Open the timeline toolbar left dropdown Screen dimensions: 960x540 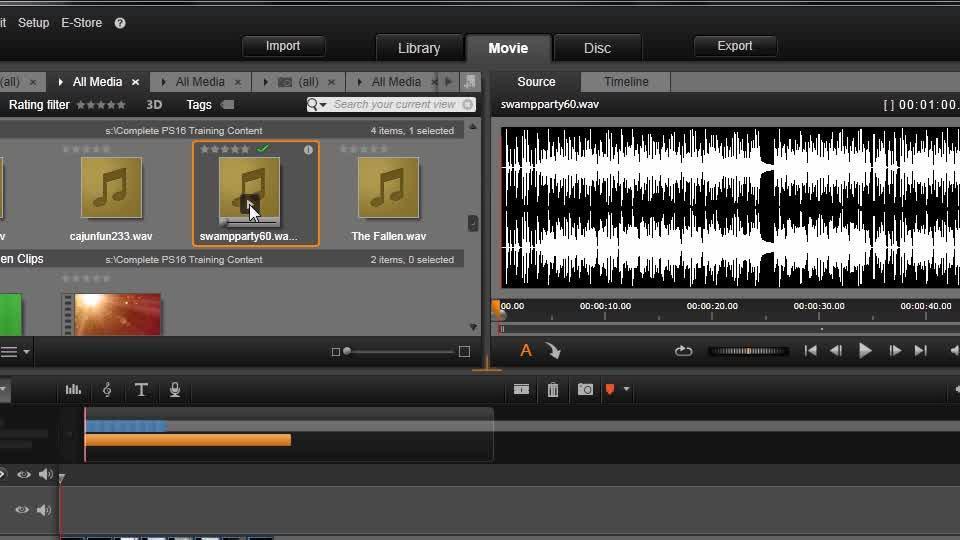3,389
